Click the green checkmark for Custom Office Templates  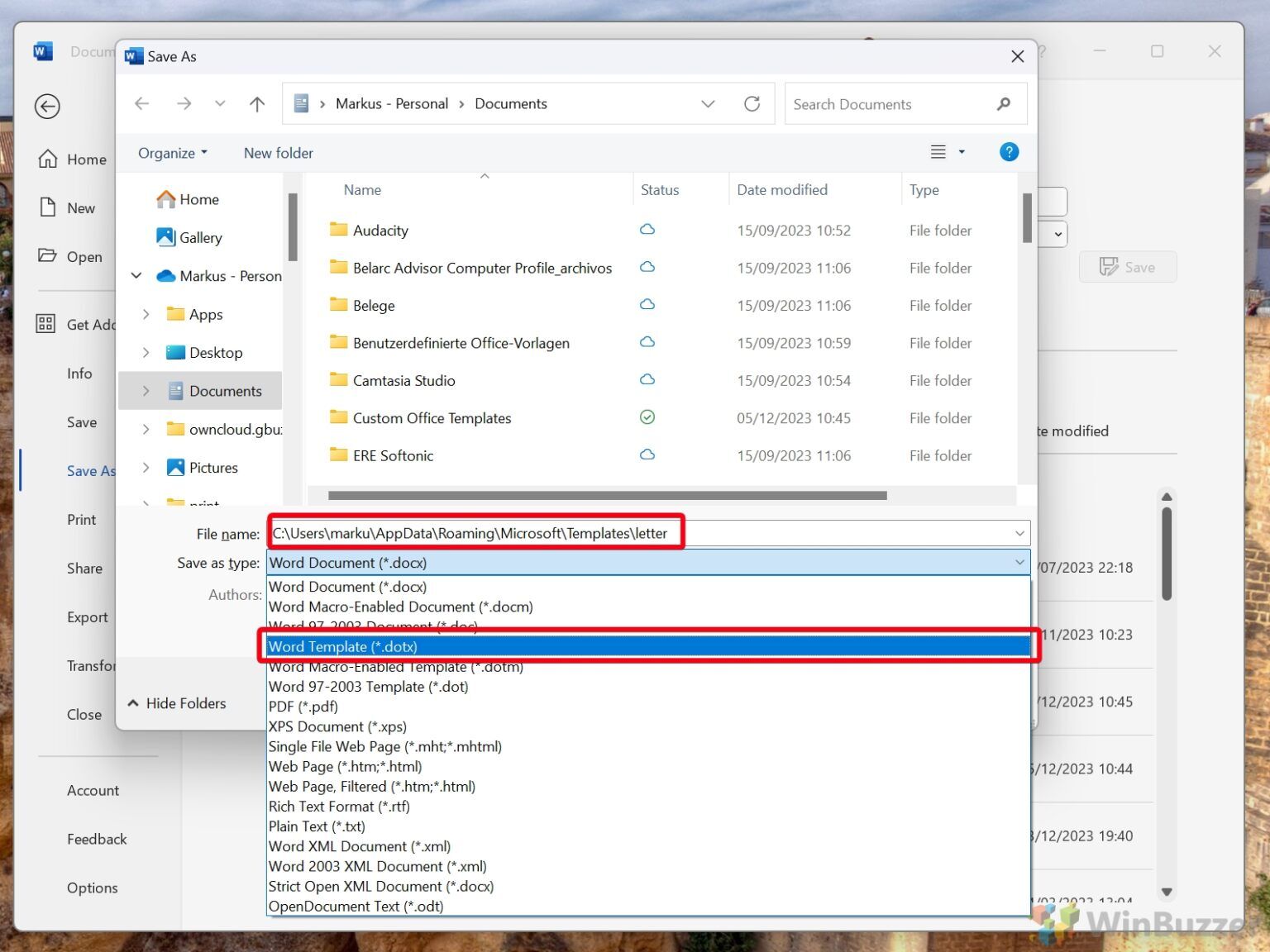[647, 417]
